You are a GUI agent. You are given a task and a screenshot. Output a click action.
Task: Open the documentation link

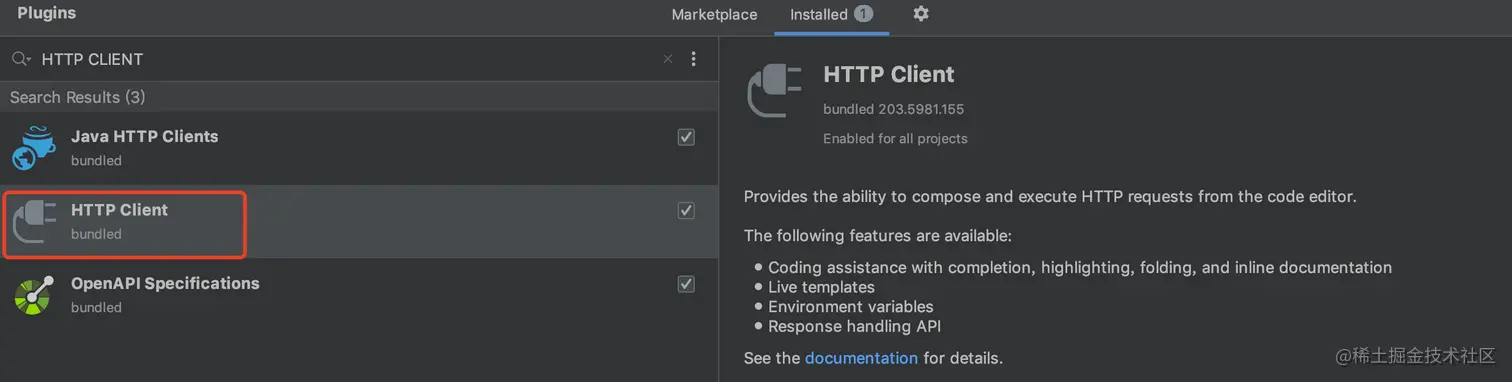(x=861, y=357)
